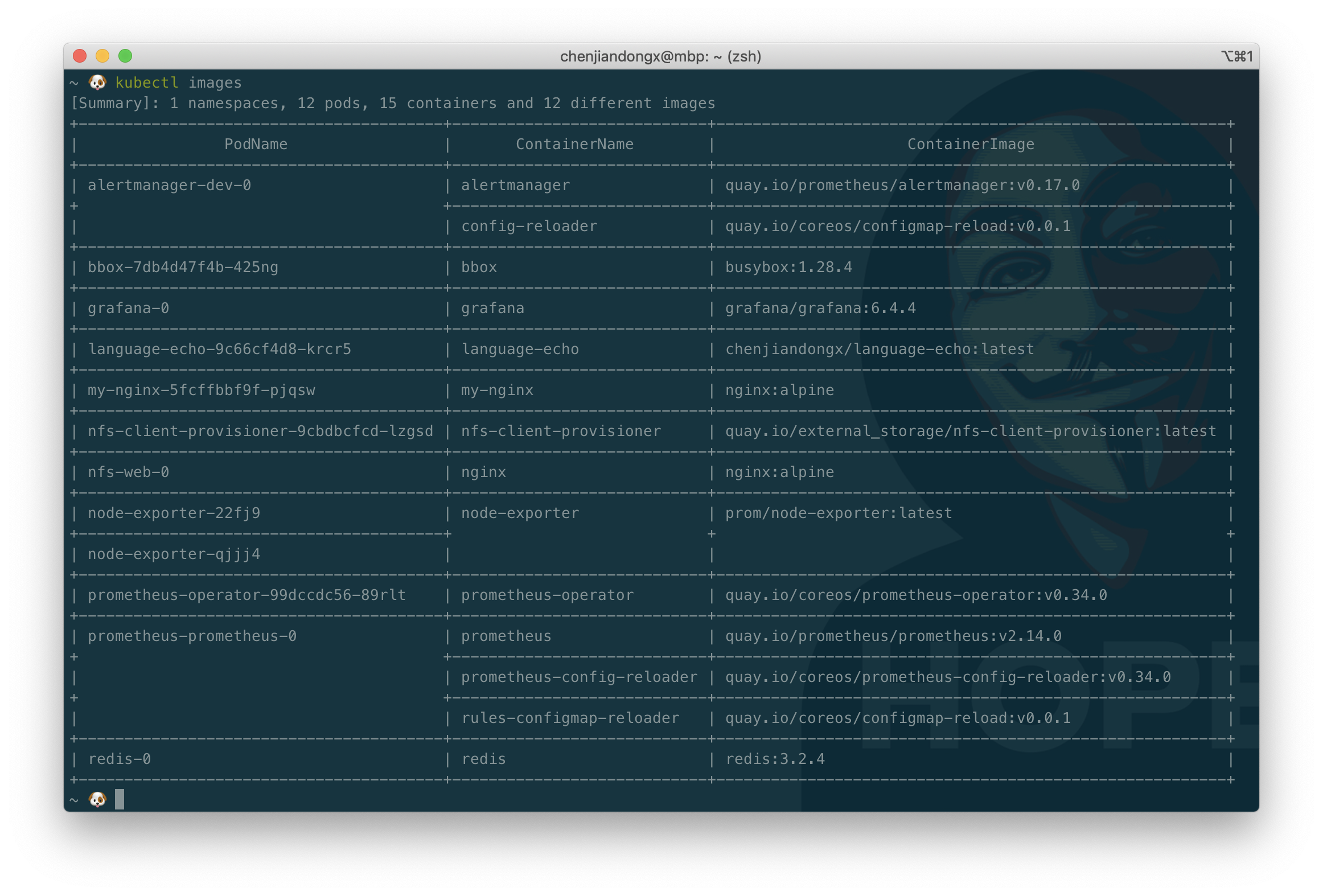Click nginx:alpine image in nfs-web-0 row
Screen dimensions: 1323x896
pyautogui.click(x=780, y=472)
